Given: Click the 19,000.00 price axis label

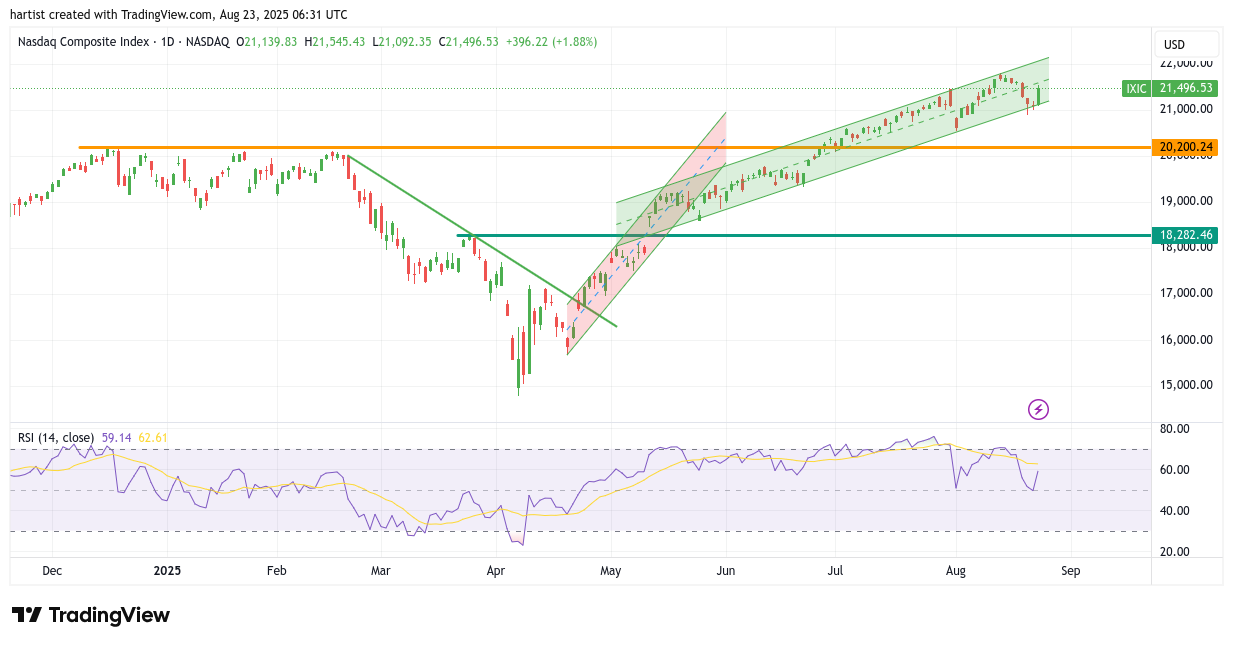Looking at the screenshot, I should click(x=1186, y=201).
